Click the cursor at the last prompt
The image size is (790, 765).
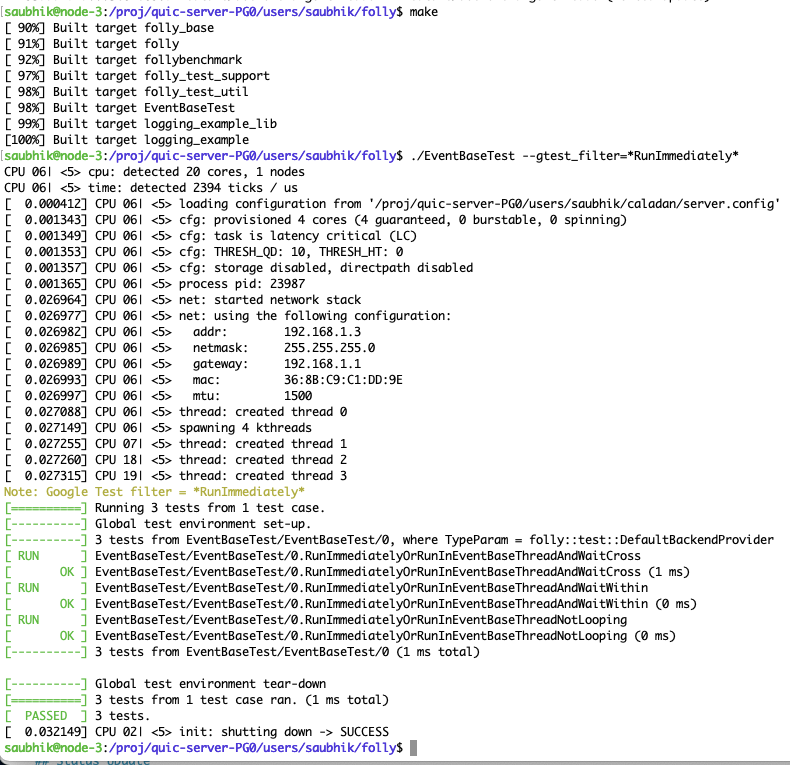(x=413, y=748)
